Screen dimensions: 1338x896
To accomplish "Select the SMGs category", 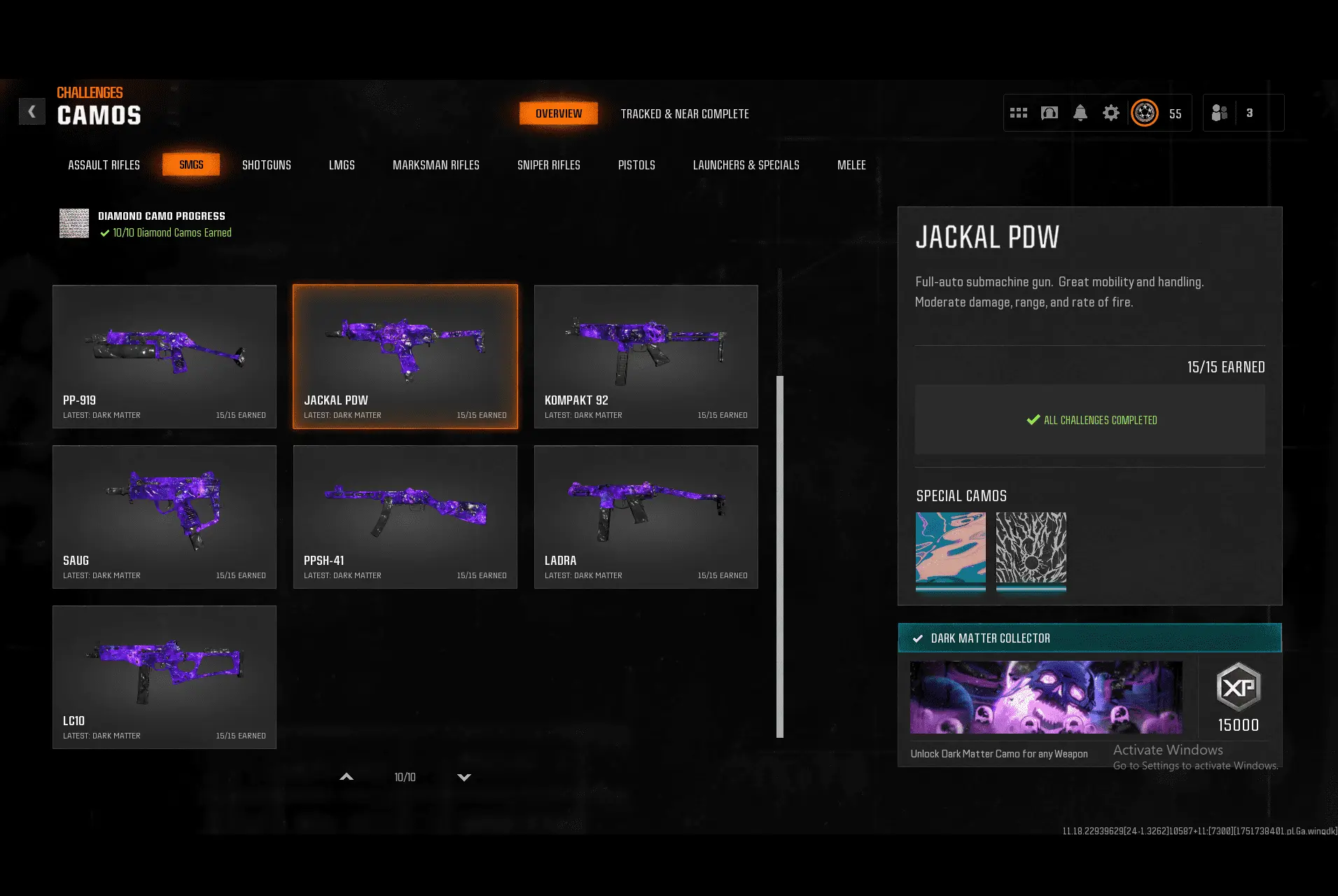I will [x=191, y=164].
